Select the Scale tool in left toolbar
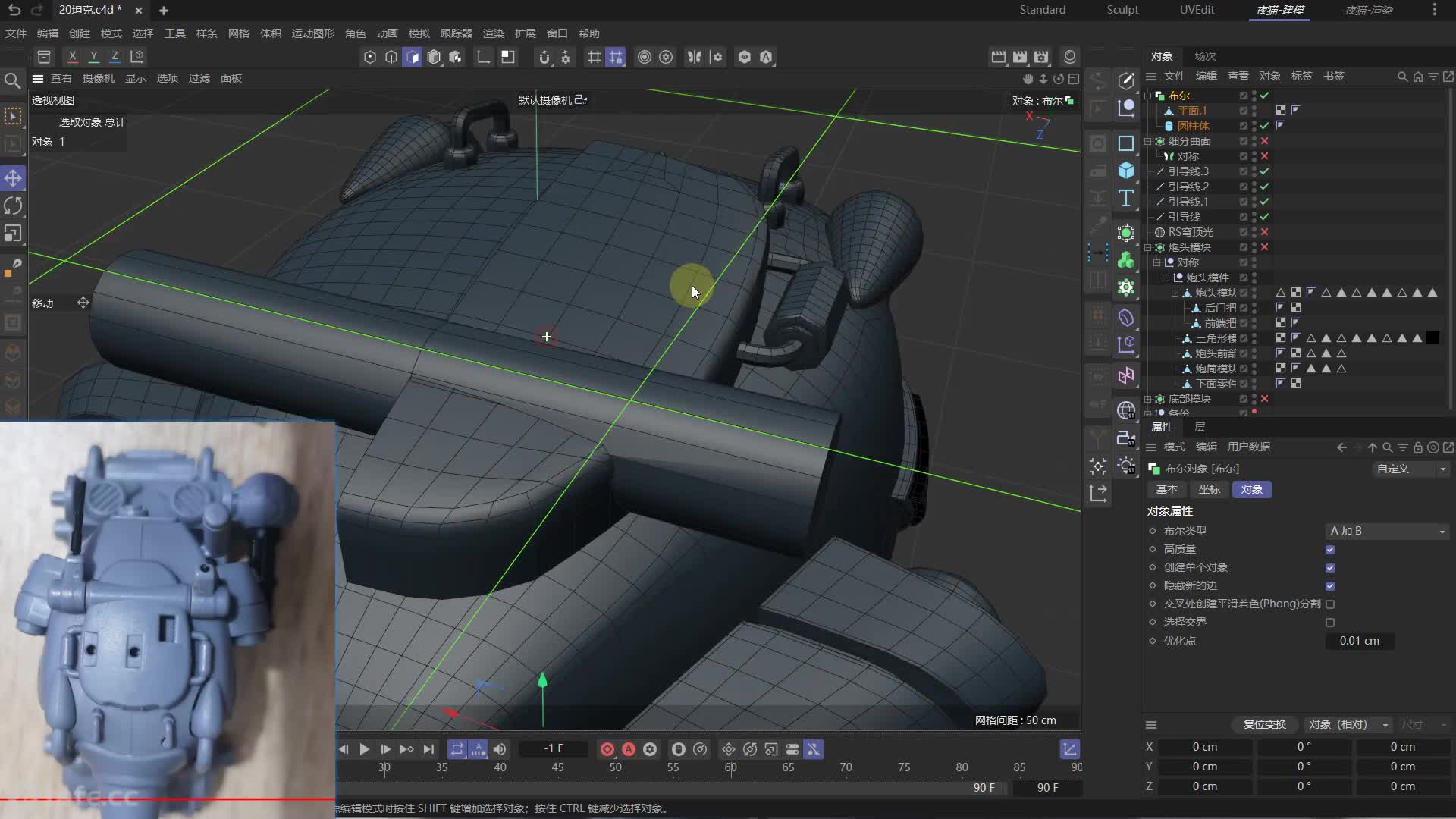 point(13,234)
